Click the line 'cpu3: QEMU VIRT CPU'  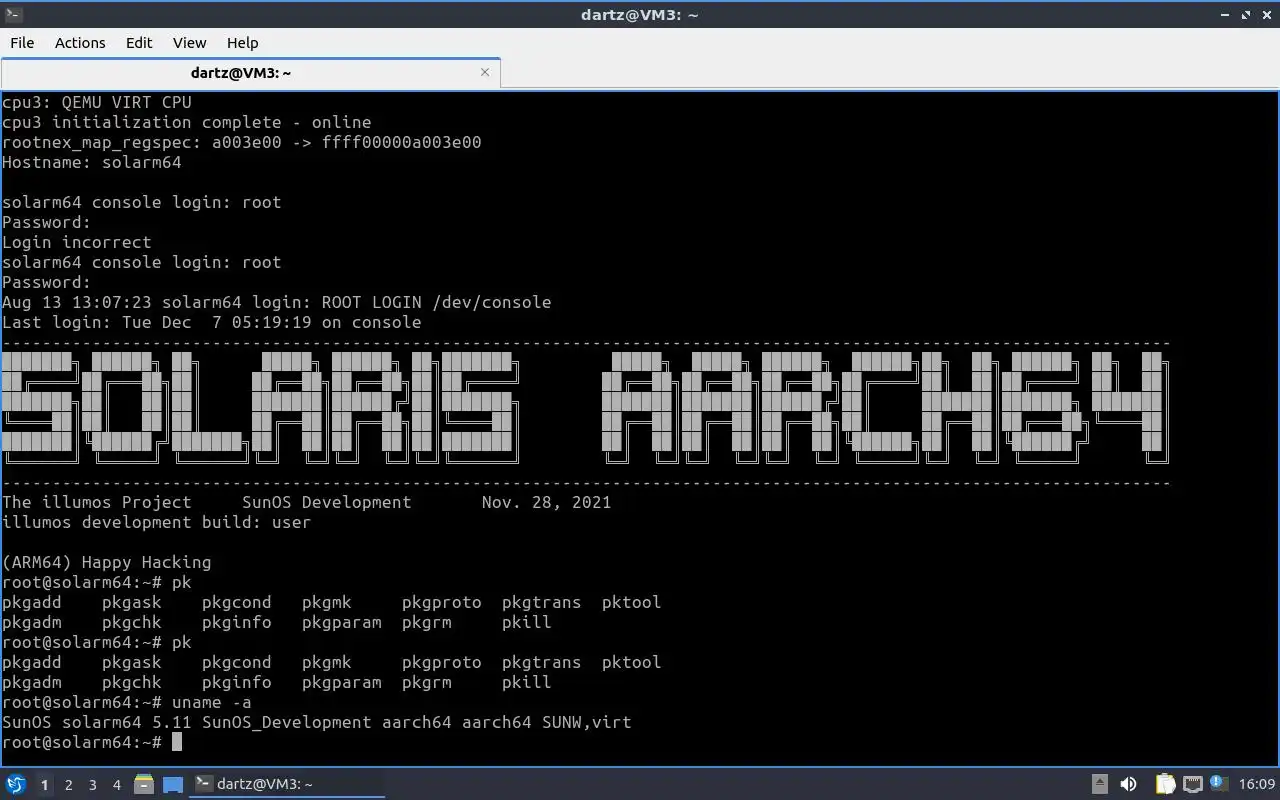point(97,102)
